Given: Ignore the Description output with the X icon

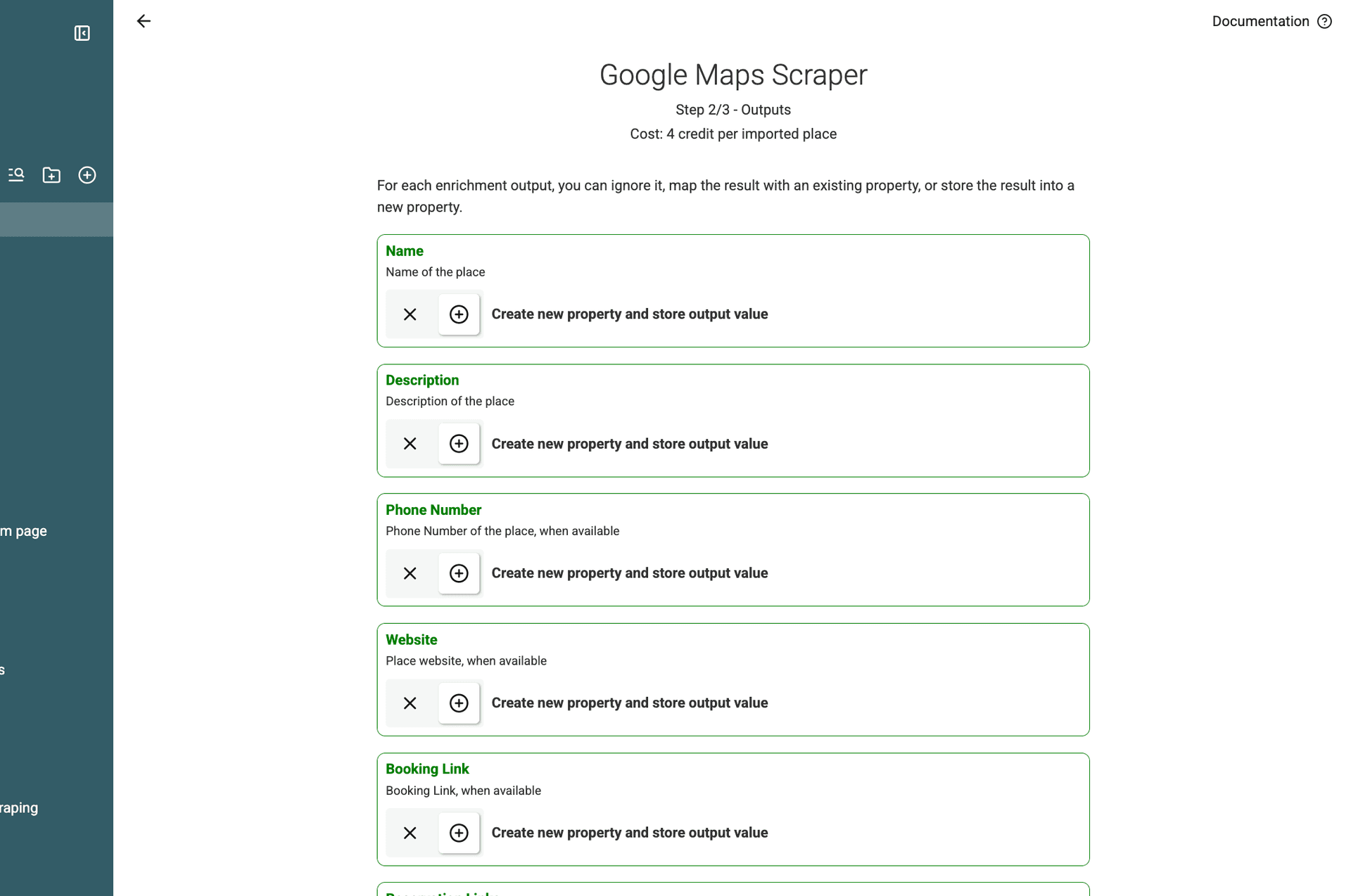Looking at the screenshot, I should [411, 444].
